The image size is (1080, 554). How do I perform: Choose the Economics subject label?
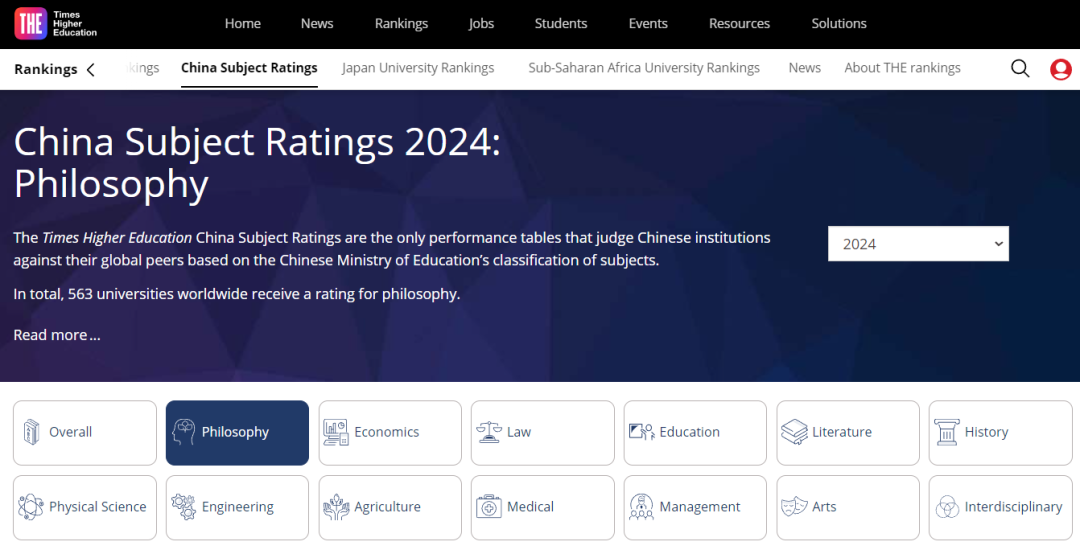tap(386, 432)
